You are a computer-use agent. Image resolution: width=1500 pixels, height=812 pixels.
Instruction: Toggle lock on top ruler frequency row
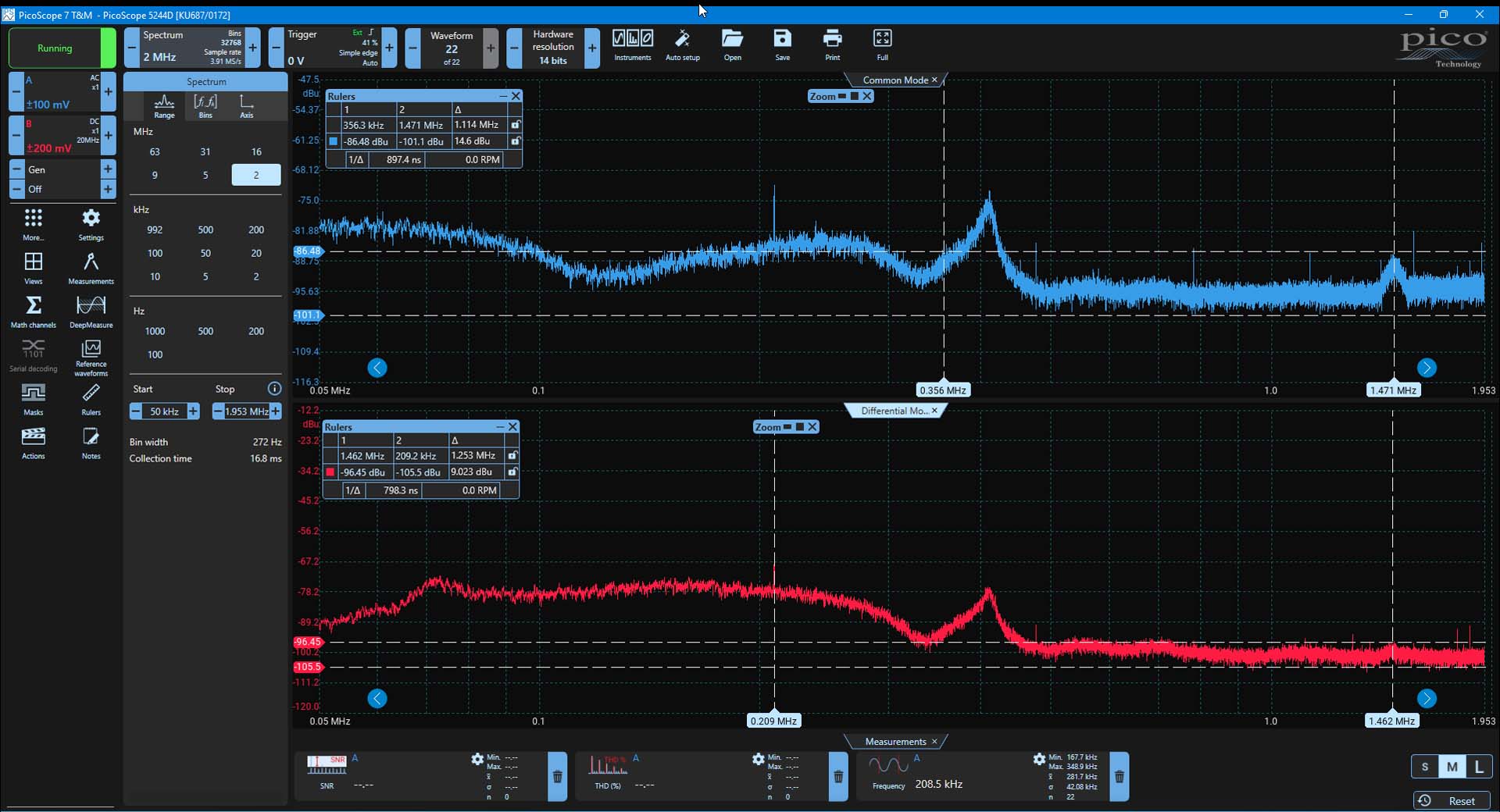tap(515, 125)
